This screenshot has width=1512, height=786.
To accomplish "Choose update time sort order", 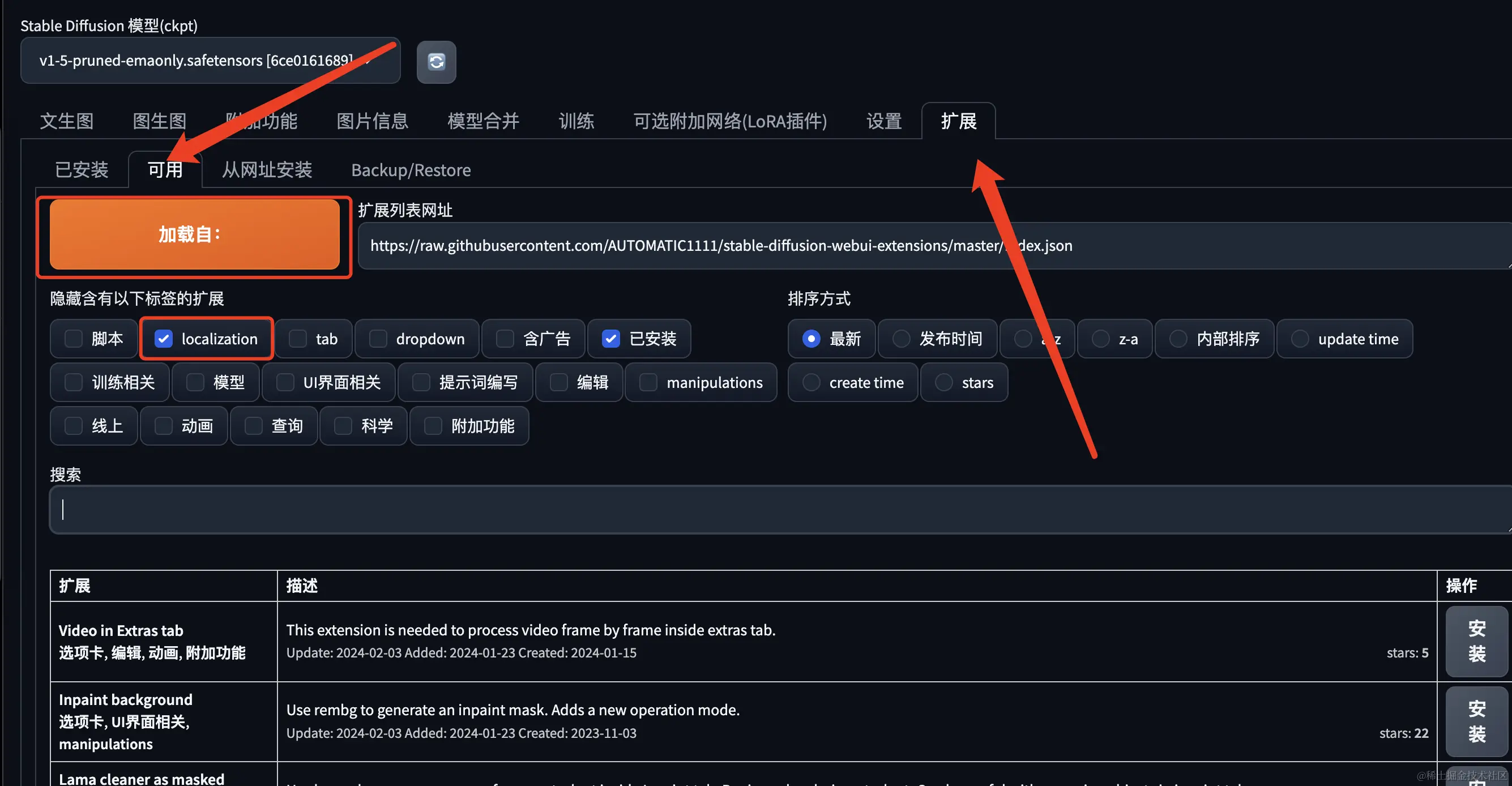I will click(1300, 339).
